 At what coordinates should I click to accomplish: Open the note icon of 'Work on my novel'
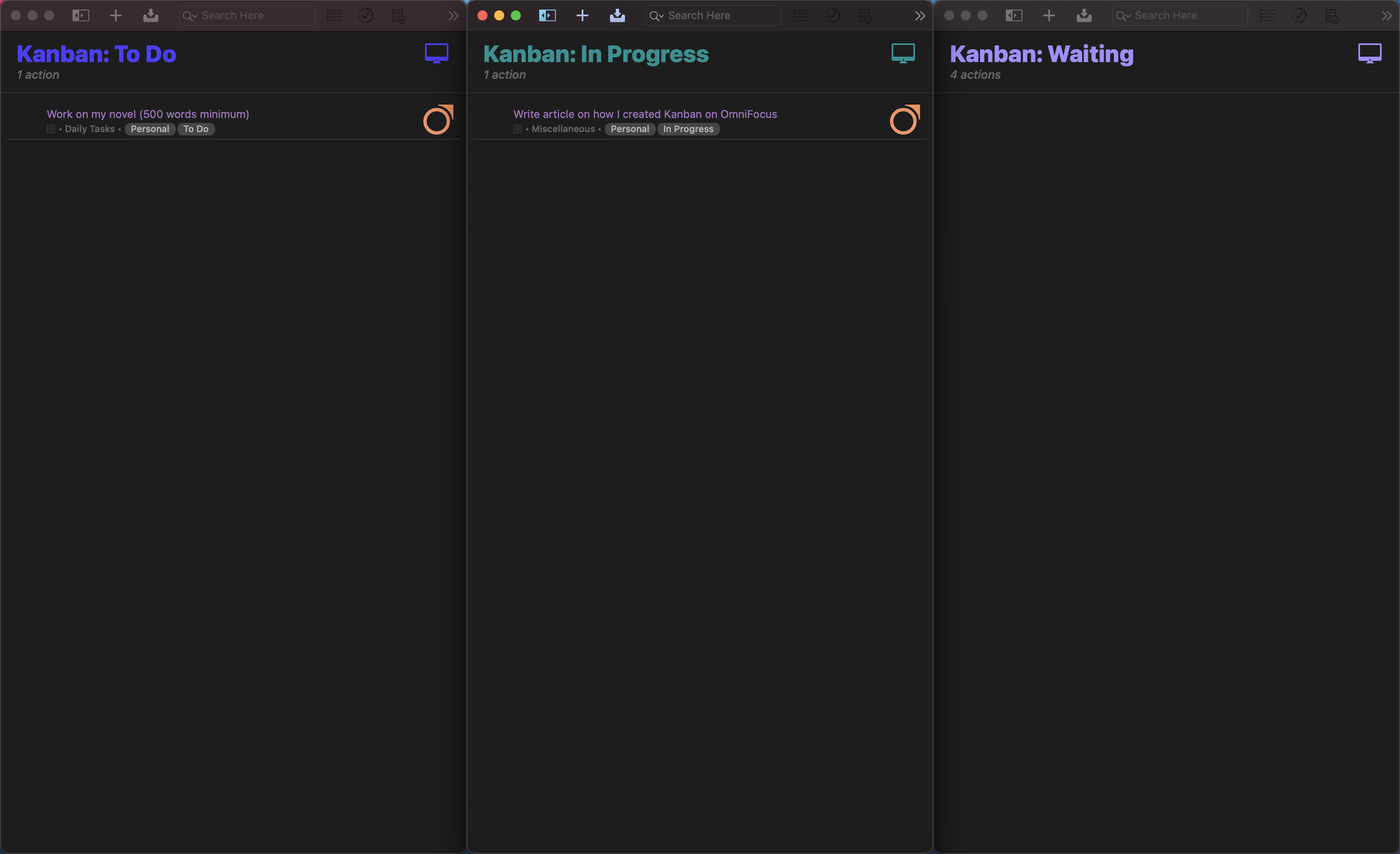pos(50,129)
